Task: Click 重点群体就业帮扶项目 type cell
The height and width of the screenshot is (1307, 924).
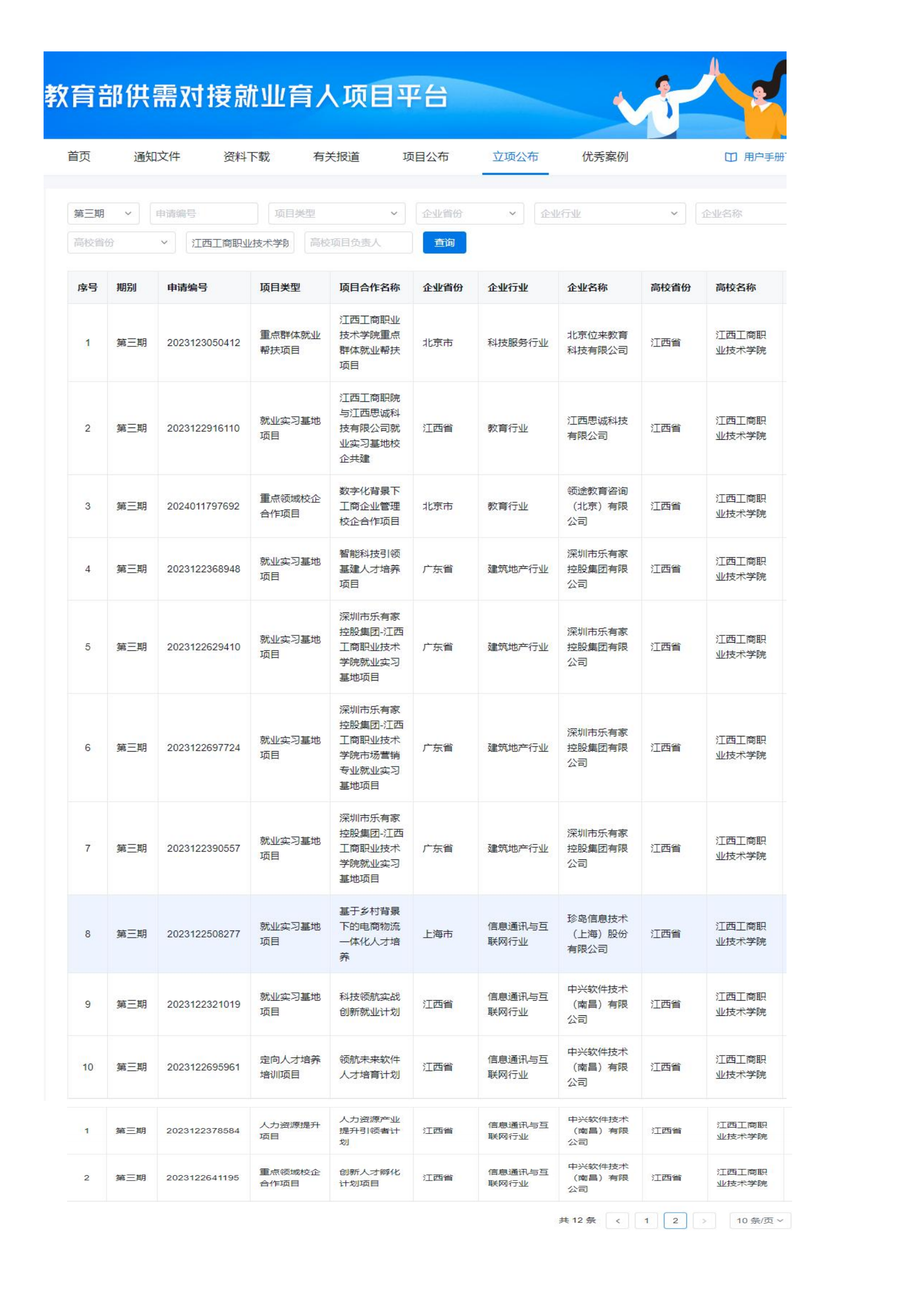Action: click(x=290, y=343)
